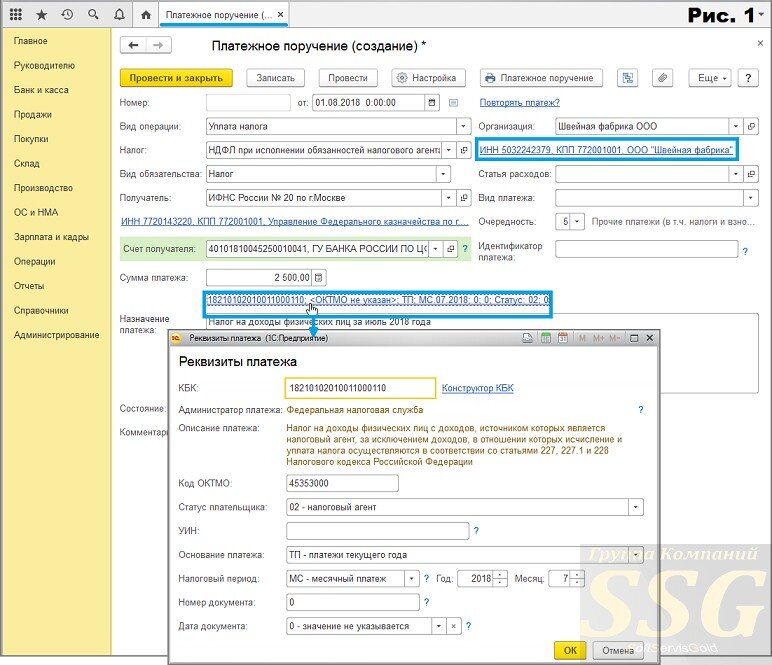772x665 pixels.
Task: Open the Главное section
Action: tap(31, 41)
